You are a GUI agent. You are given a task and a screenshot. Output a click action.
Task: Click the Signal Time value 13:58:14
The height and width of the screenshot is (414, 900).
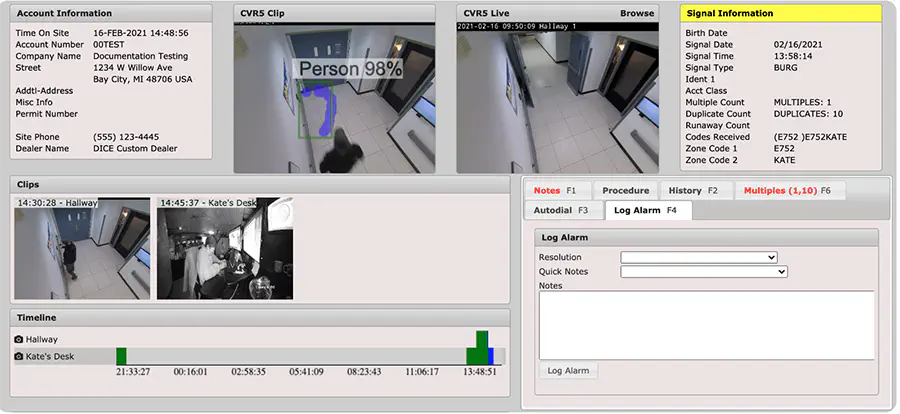pyautogui.click(x=794, y=56)
